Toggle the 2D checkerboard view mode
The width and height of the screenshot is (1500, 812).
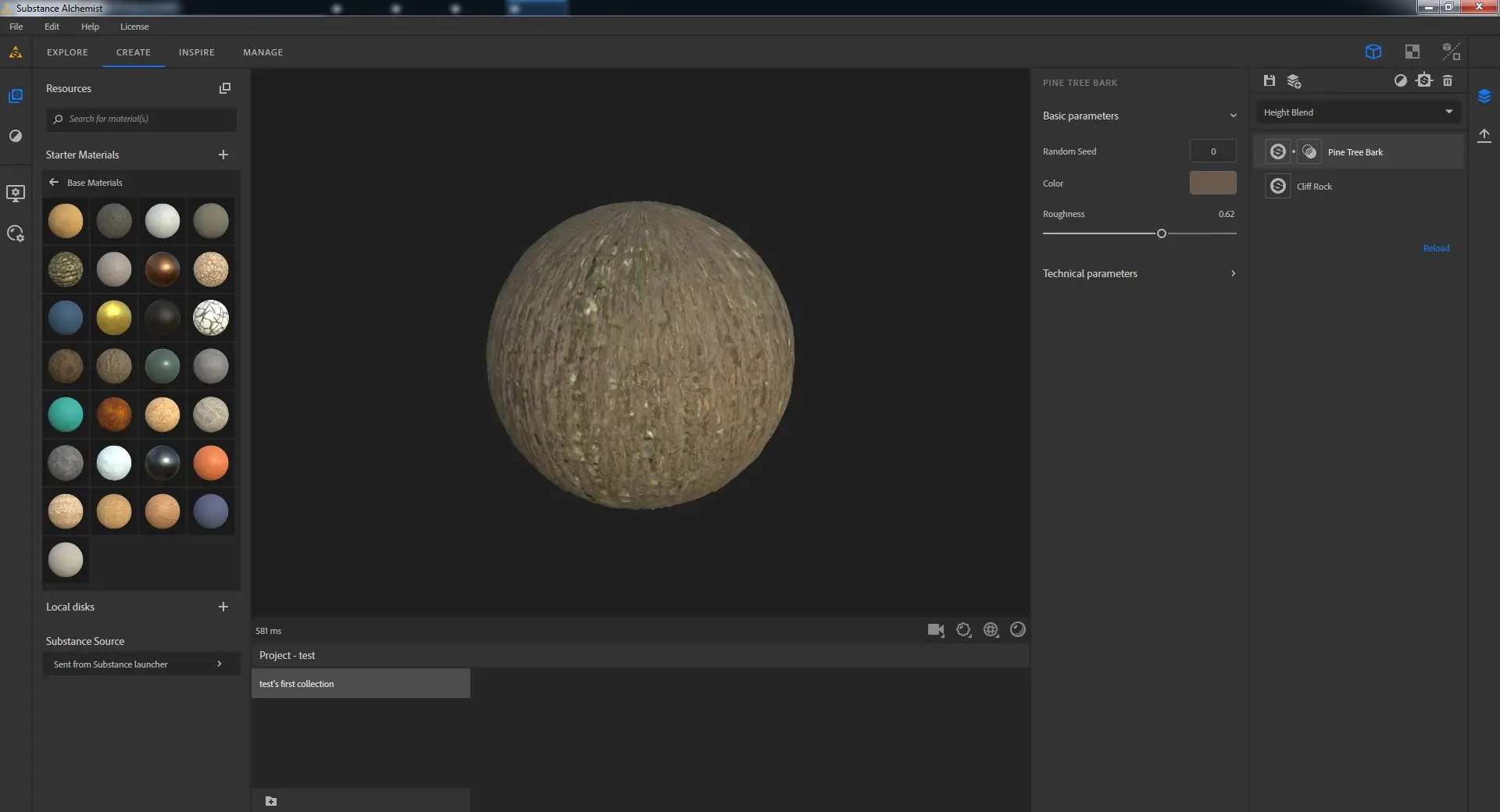pos(1412,52)
